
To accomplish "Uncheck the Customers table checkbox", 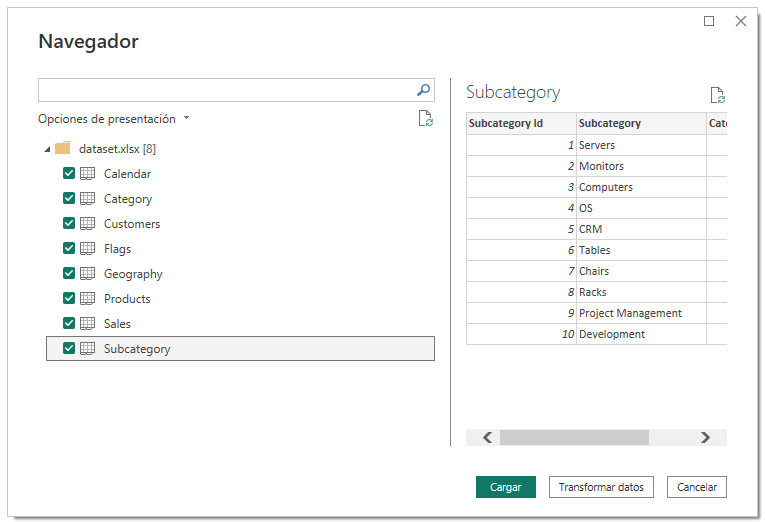I will (69, 224).
